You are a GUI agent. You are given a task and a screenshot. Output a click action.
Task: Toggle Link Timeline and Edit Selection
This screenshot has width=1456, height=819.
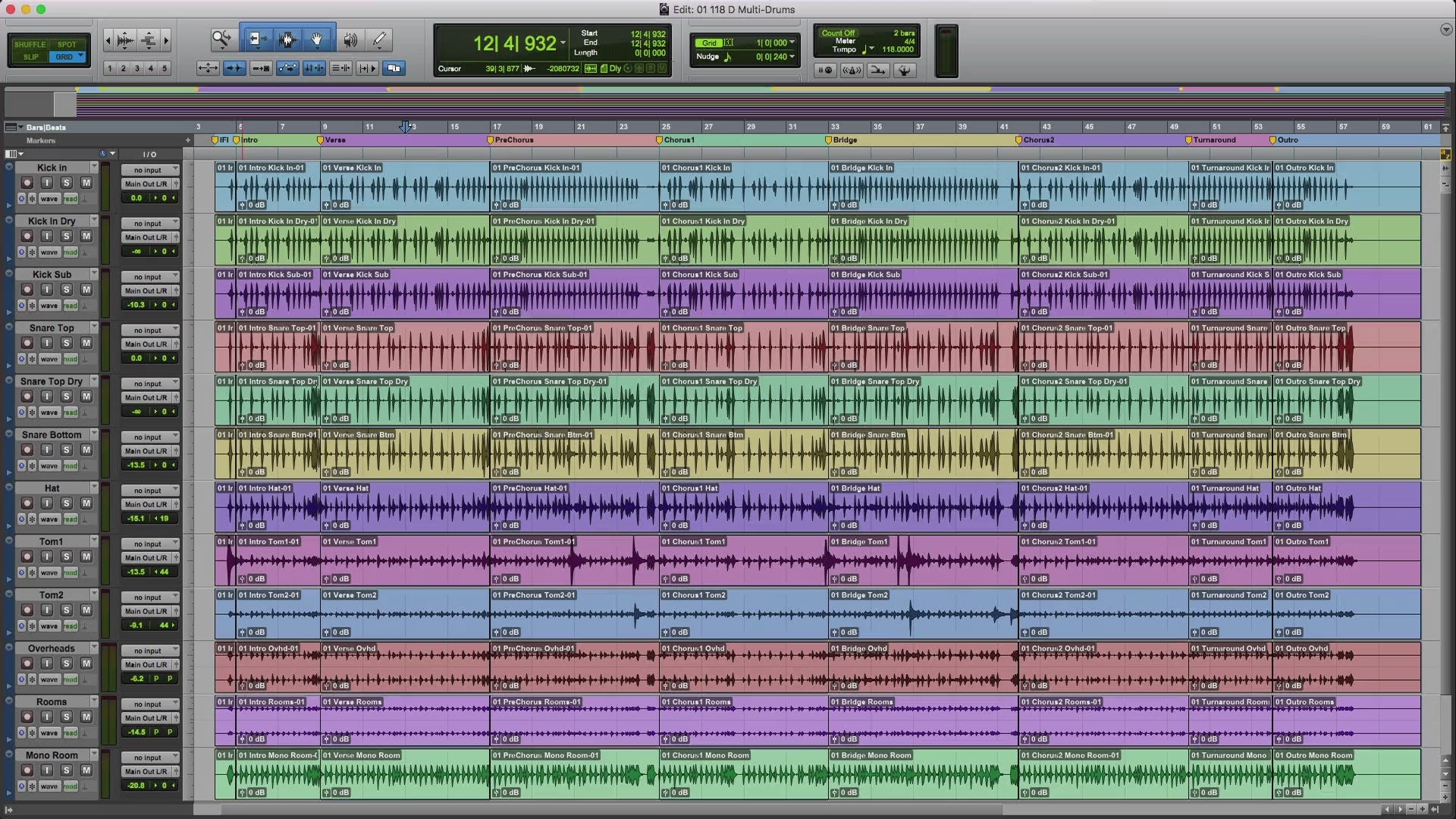click(314, 68)
